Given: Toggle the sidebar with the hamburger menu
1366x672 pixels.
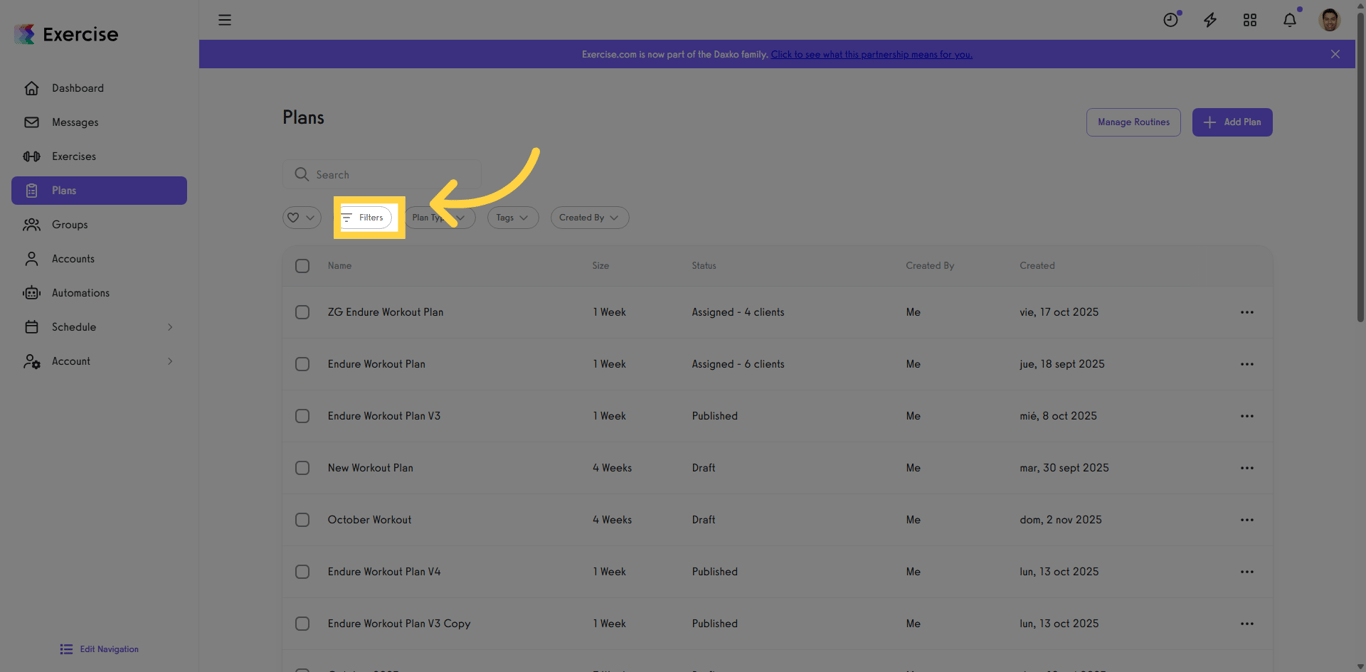Looking at the screenshot, I should pos(224,19).
